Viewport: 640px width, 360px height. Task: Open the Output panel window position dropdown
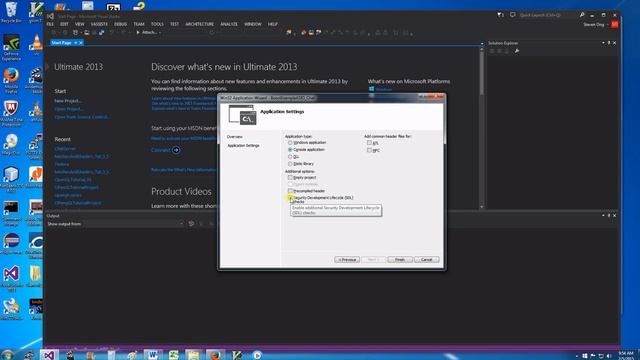pyautogui.click(x=603, y=216)
